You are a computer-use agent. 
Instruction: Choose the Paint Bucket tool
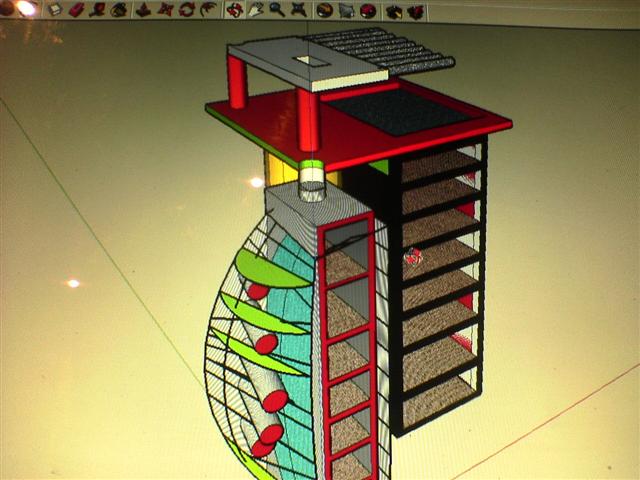click(120, 10)
